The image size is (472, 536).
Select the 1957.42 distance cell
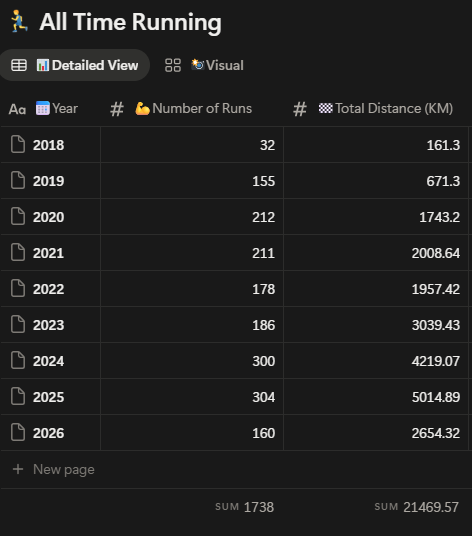(376, 289)
